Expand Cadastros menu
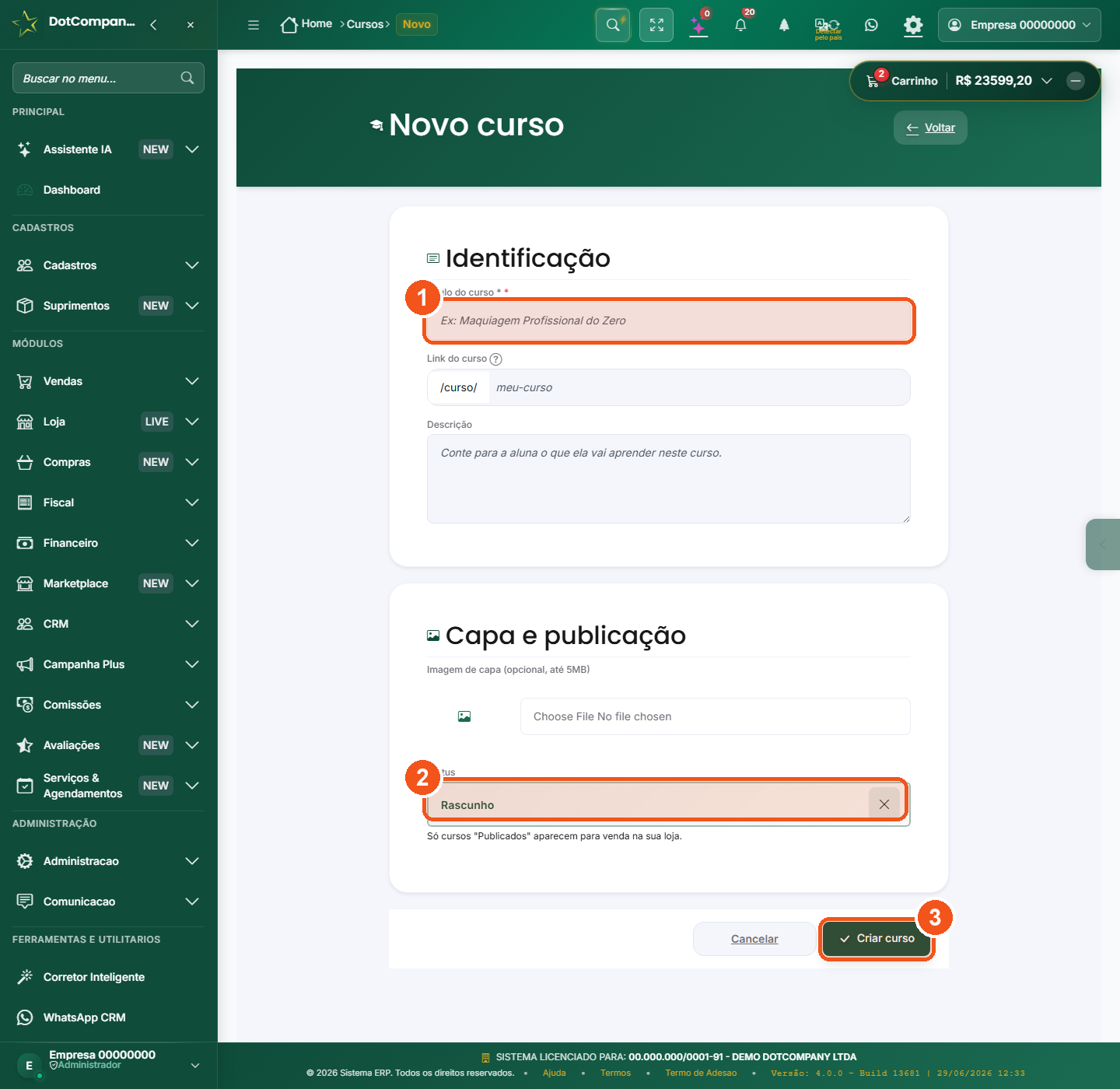 (192, 265)
